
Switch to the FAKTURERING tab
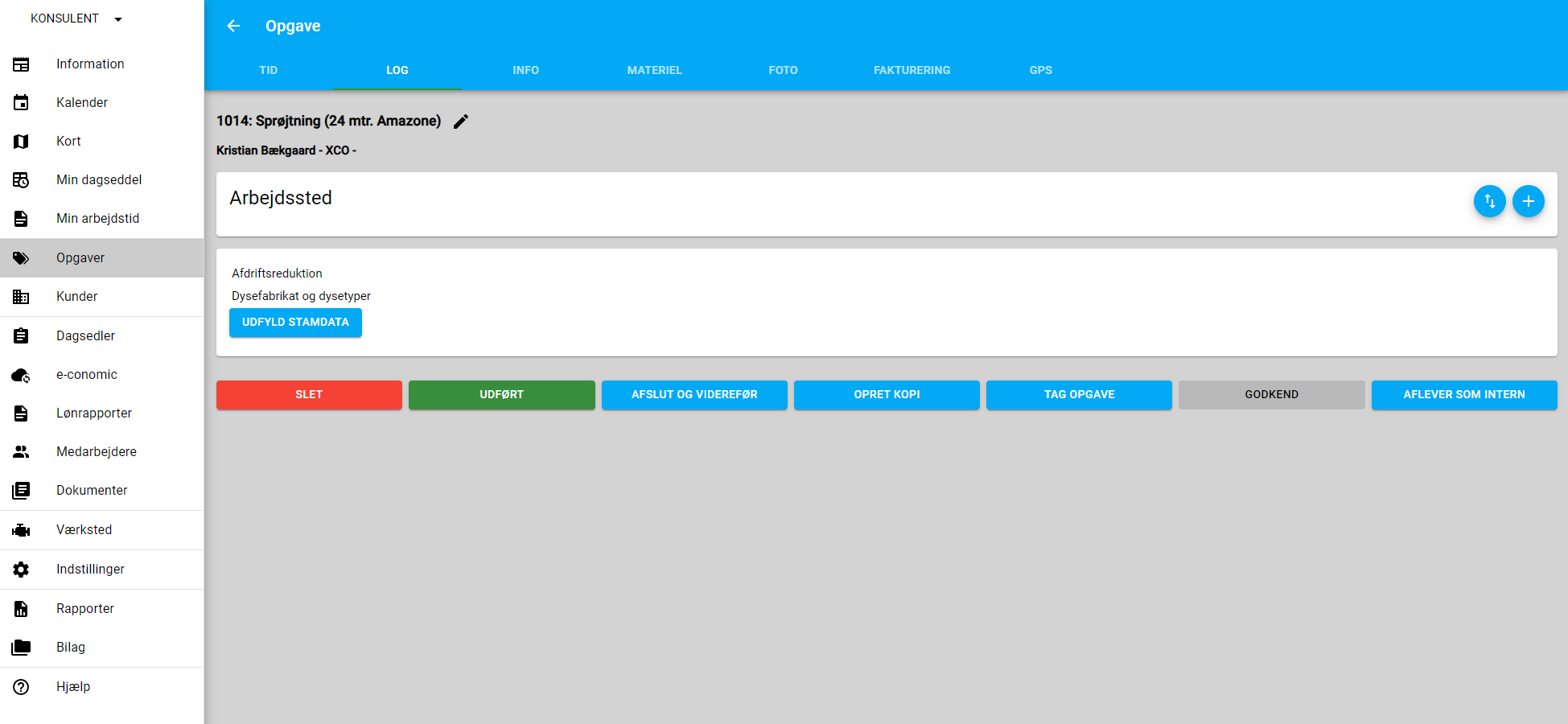pos(912,70)
